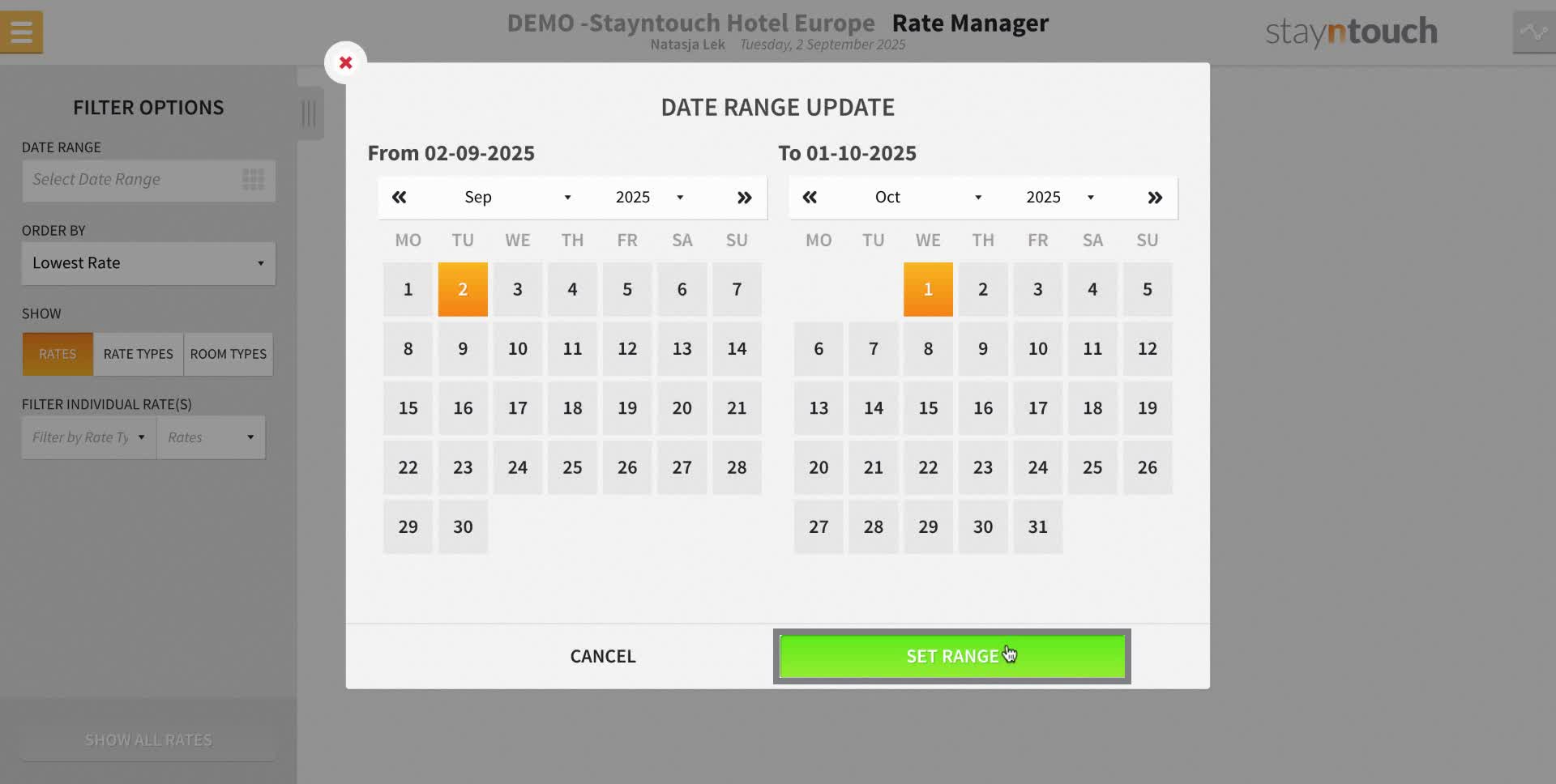Select September 1 in From calendar
Screen dimensions: 1556x784
click(408, 289)
